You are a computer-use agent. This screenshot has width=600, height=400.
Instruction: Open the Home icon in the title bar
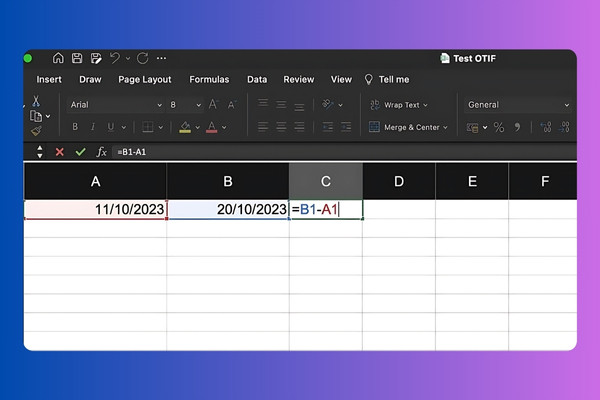click(58, 58)
